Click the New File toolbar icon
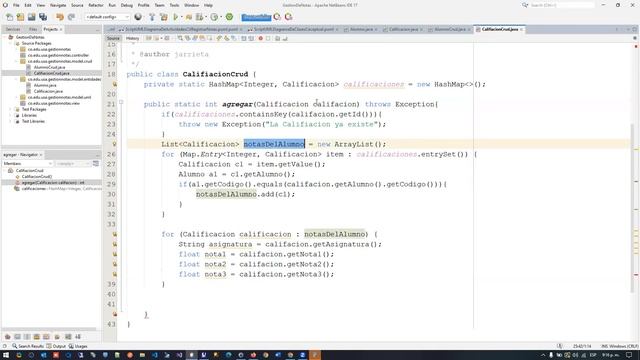 (x=9, y=17)
